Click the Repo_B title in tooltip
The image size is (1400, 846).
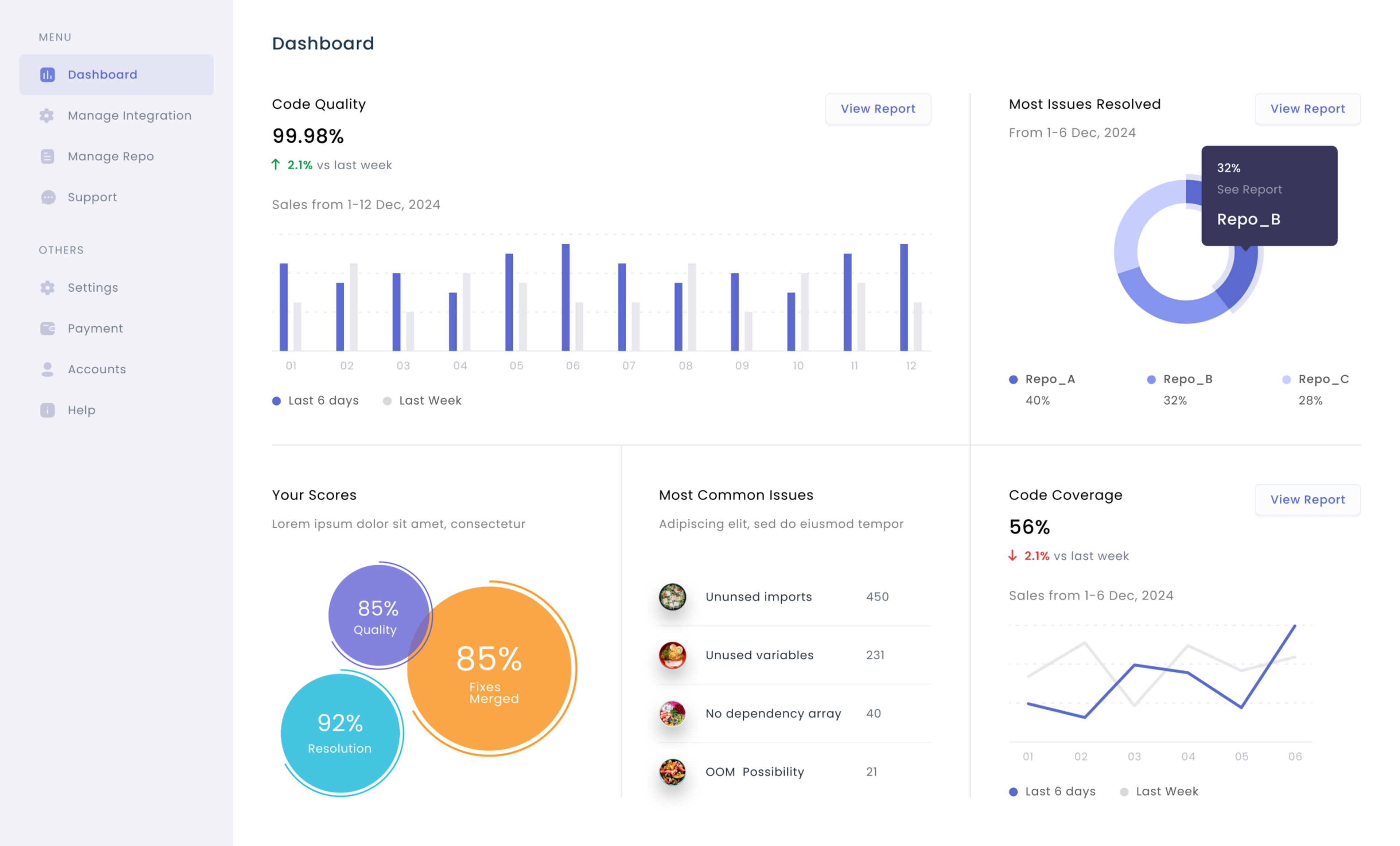click(1248, 219)
